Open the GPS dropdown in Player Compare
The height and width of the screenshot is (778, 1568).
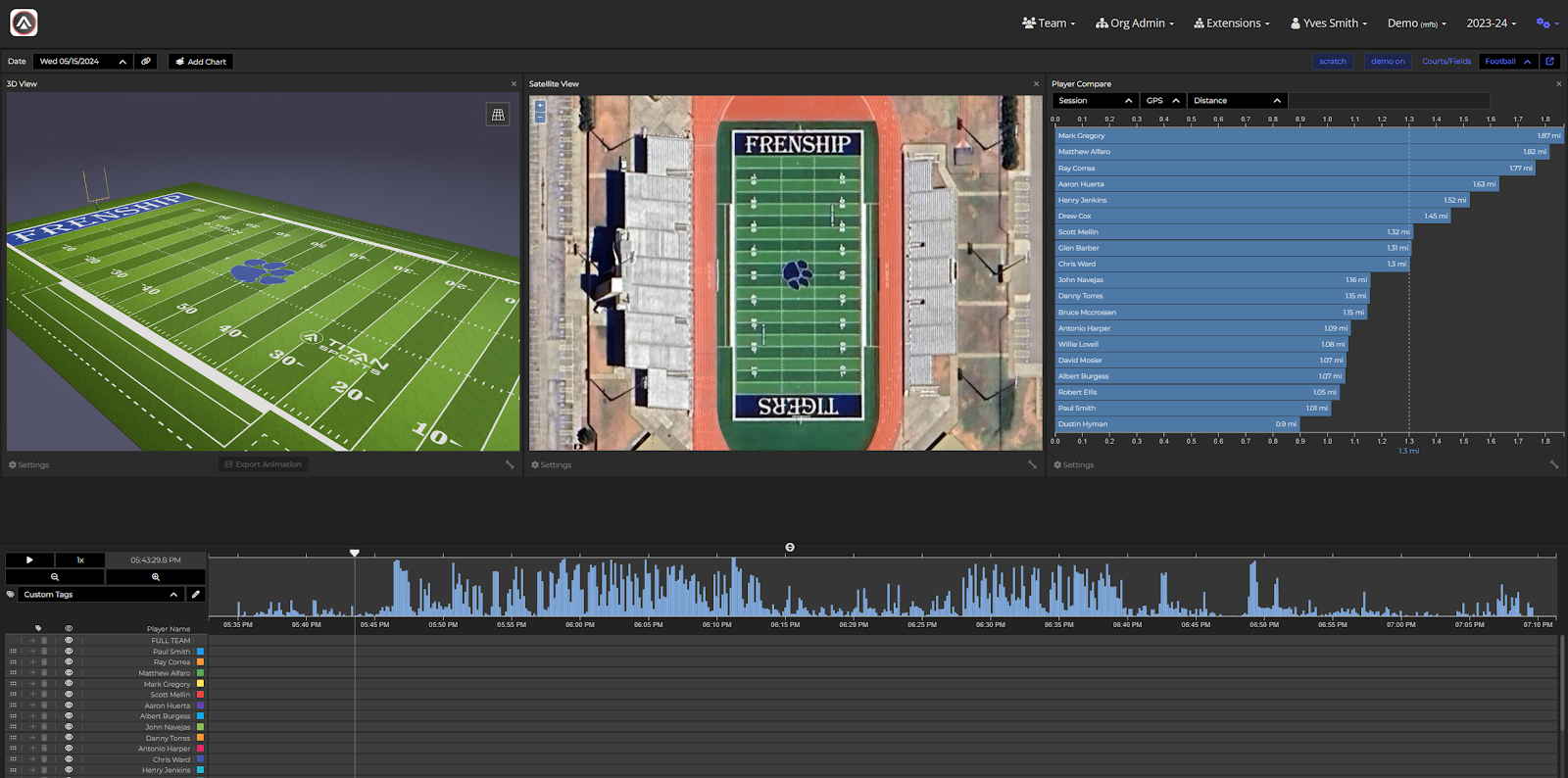(1163, 101)
